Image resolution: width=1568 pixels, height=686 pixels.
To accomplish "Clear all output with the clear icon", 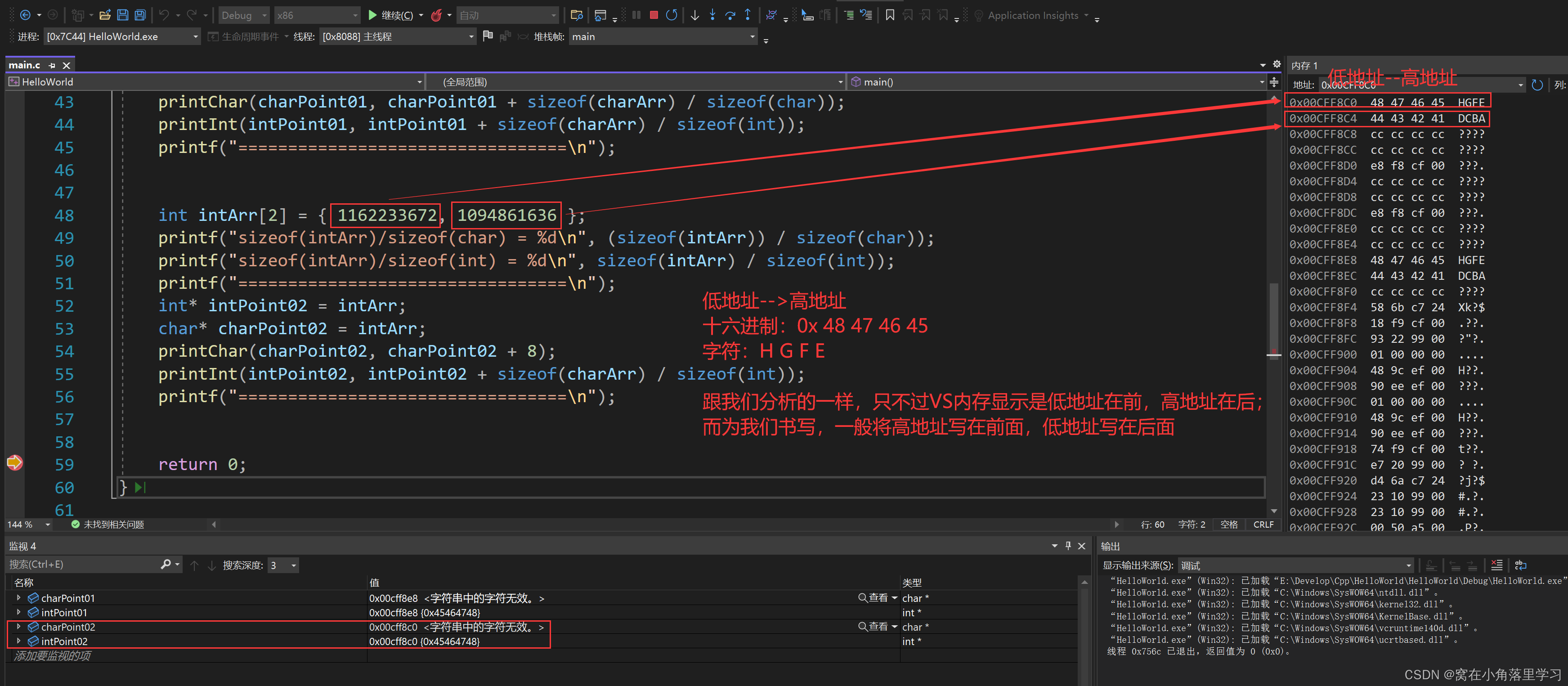I will coord(1497,565).
